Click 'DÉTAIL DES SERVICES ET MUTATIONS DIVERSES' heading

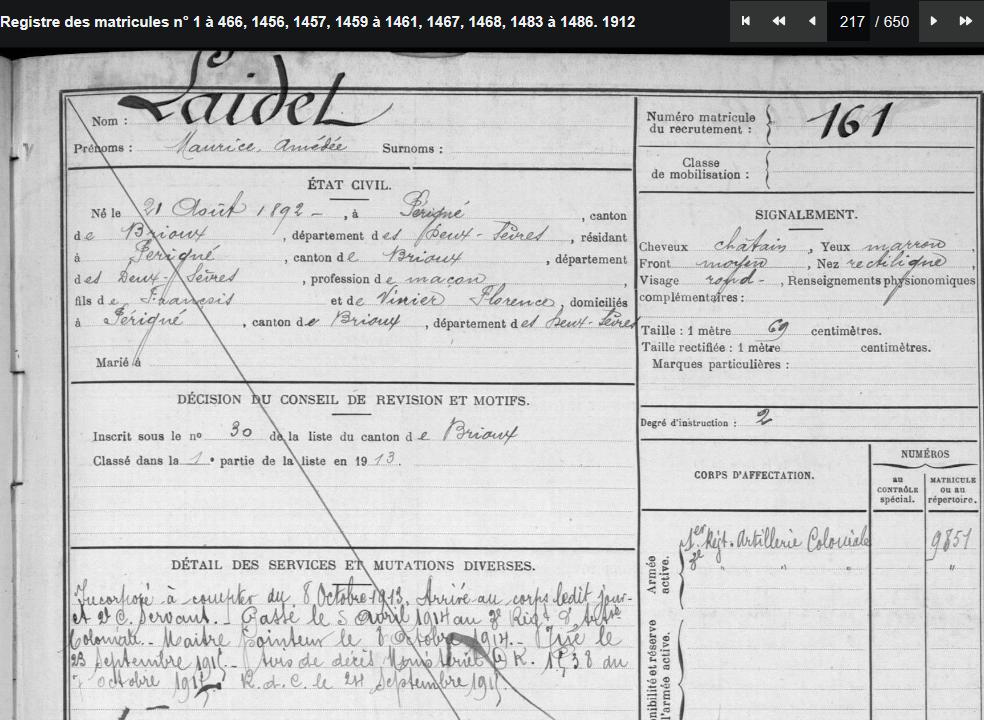click(x=352, y=566)
